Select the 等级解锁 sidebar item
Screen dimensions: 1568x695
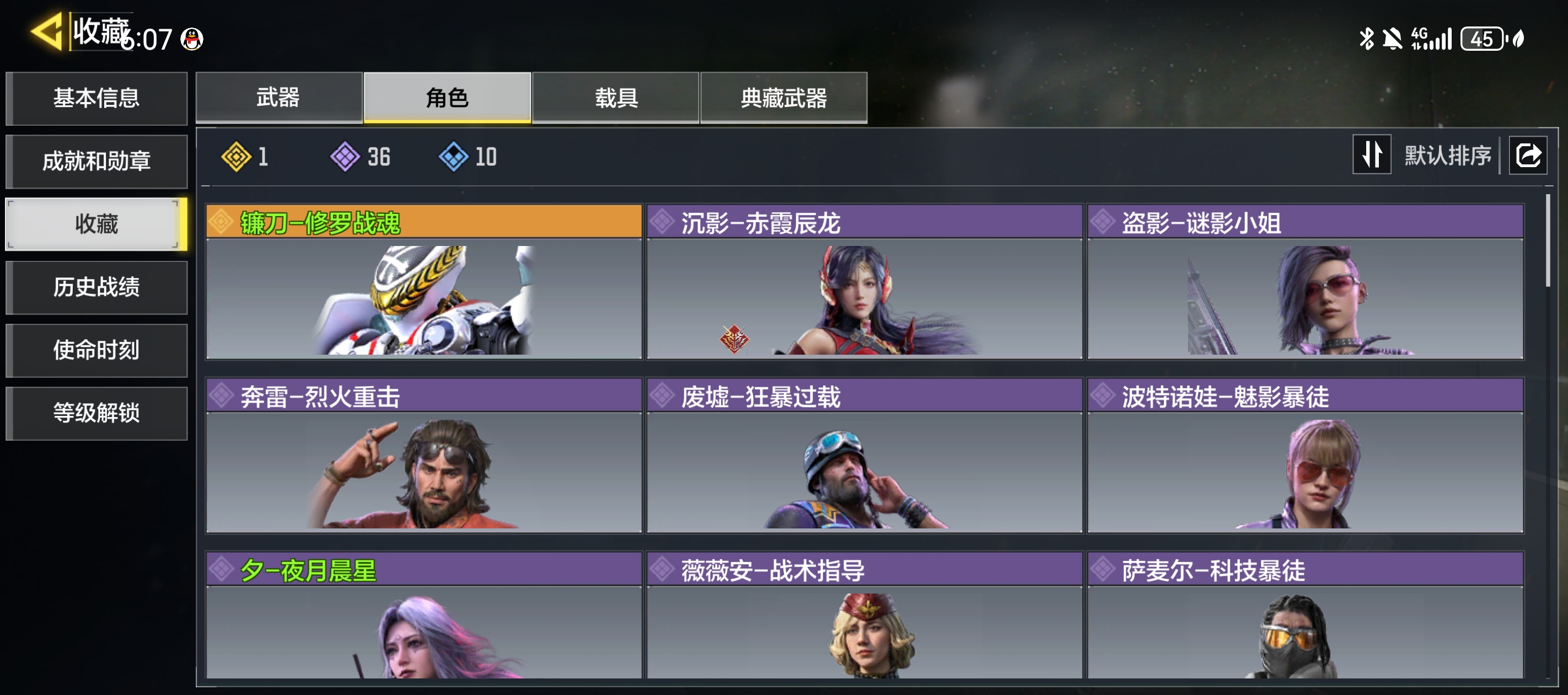click(x=97, y=413)
